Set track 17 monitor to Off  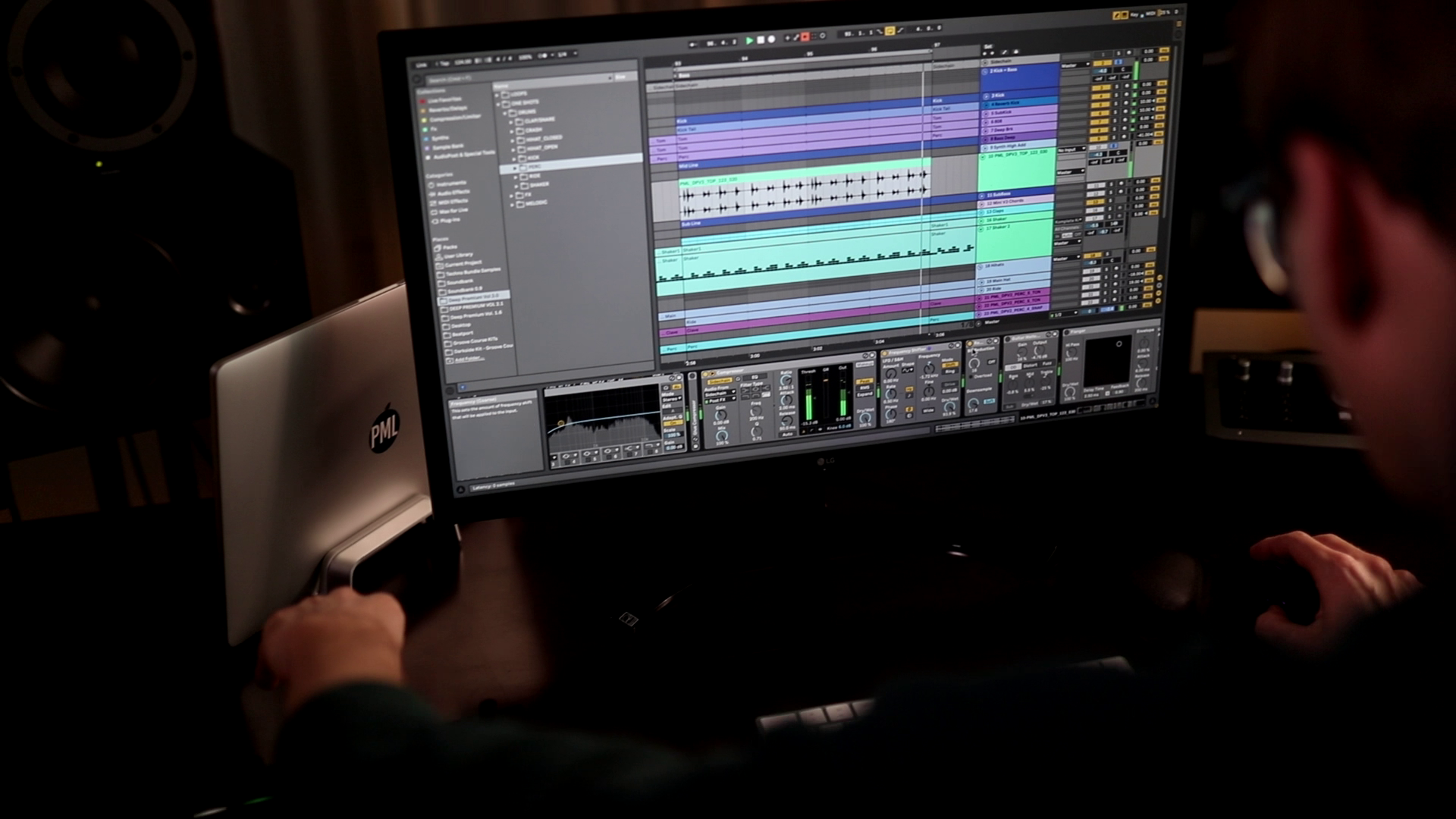tap(1078, 234)
